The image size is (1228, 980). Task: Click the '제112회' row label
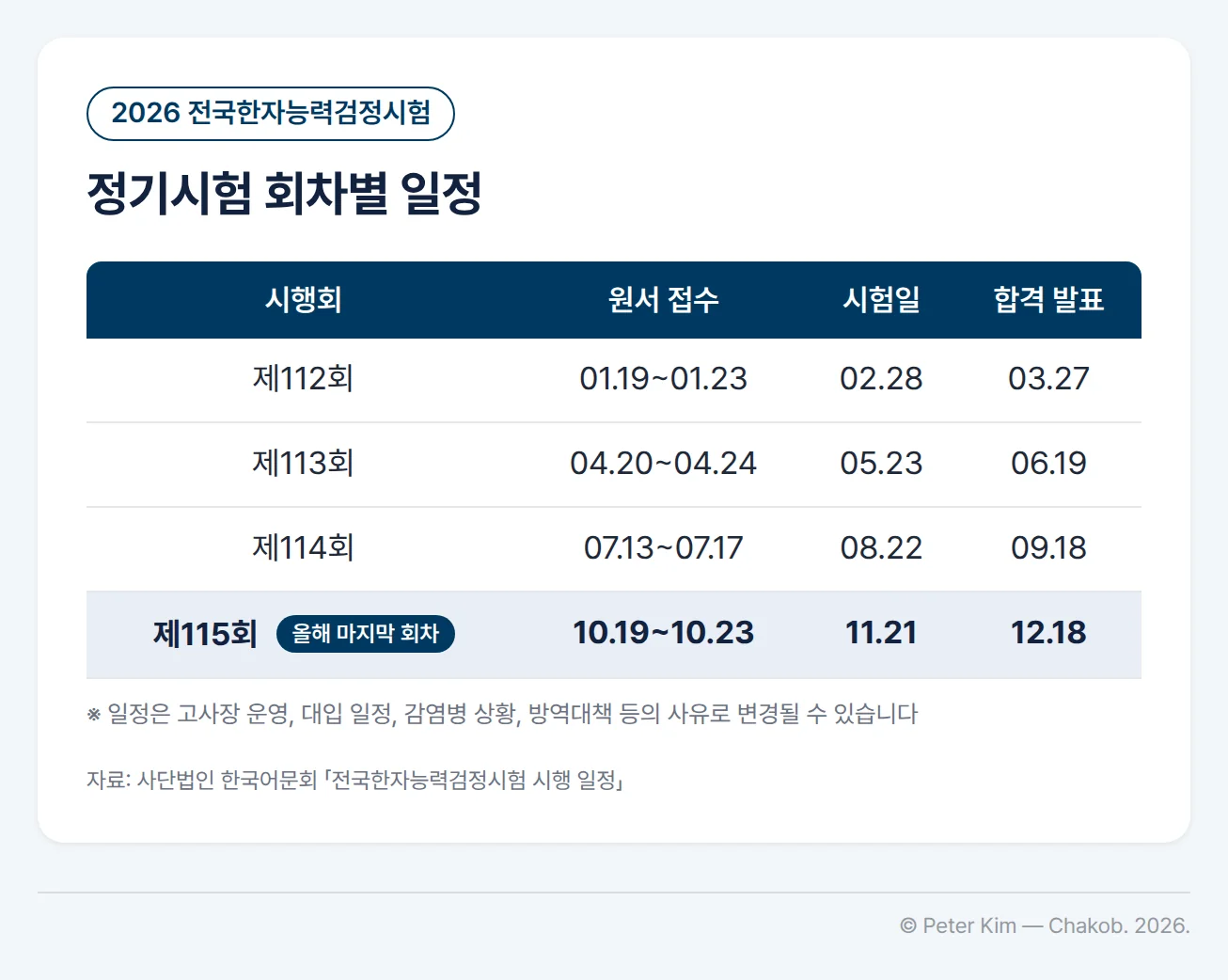(303, 379)
